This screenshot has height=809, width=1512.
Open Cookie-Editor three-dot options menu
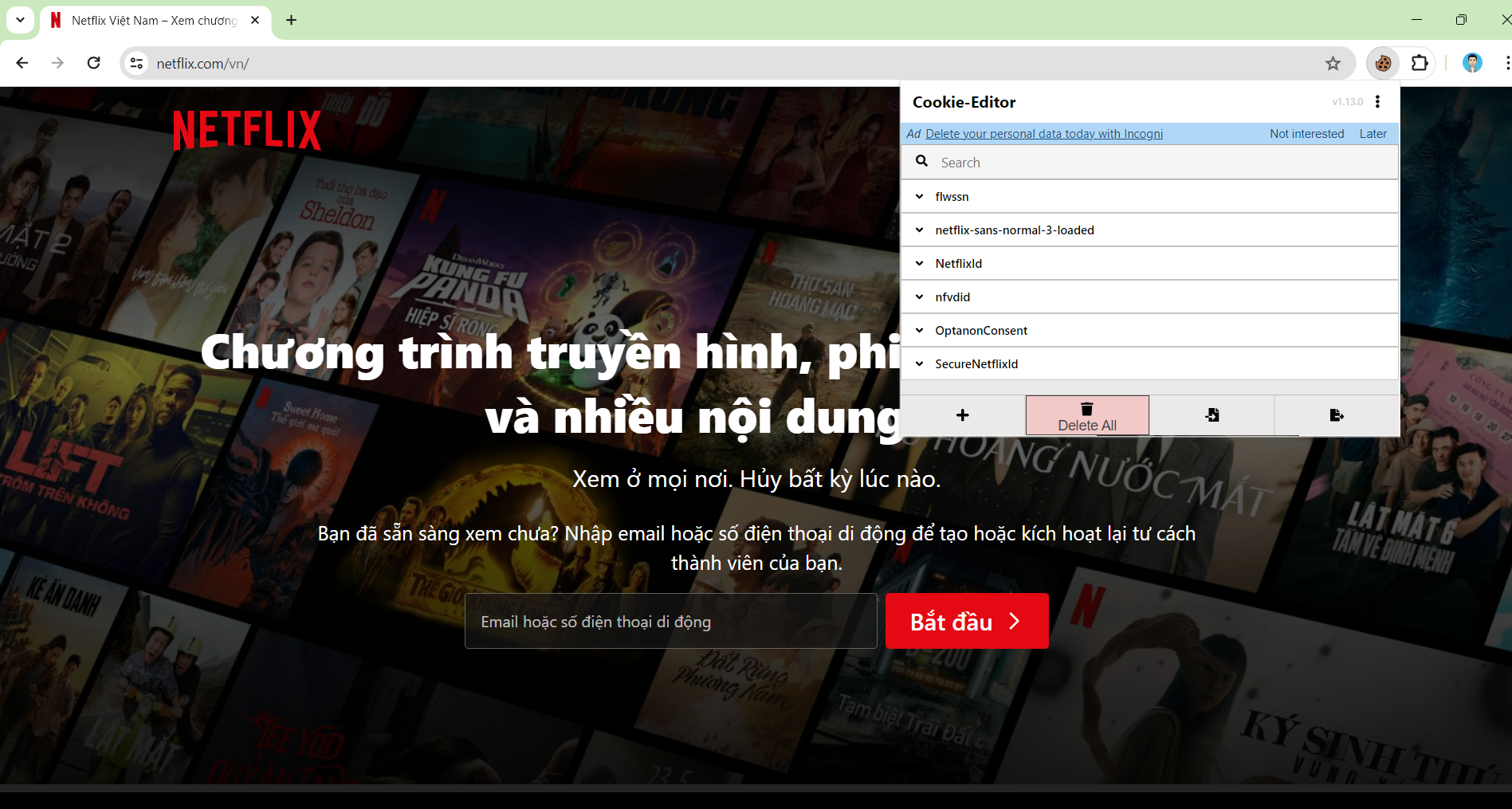pyautogui.click(x=1377, y=102)
